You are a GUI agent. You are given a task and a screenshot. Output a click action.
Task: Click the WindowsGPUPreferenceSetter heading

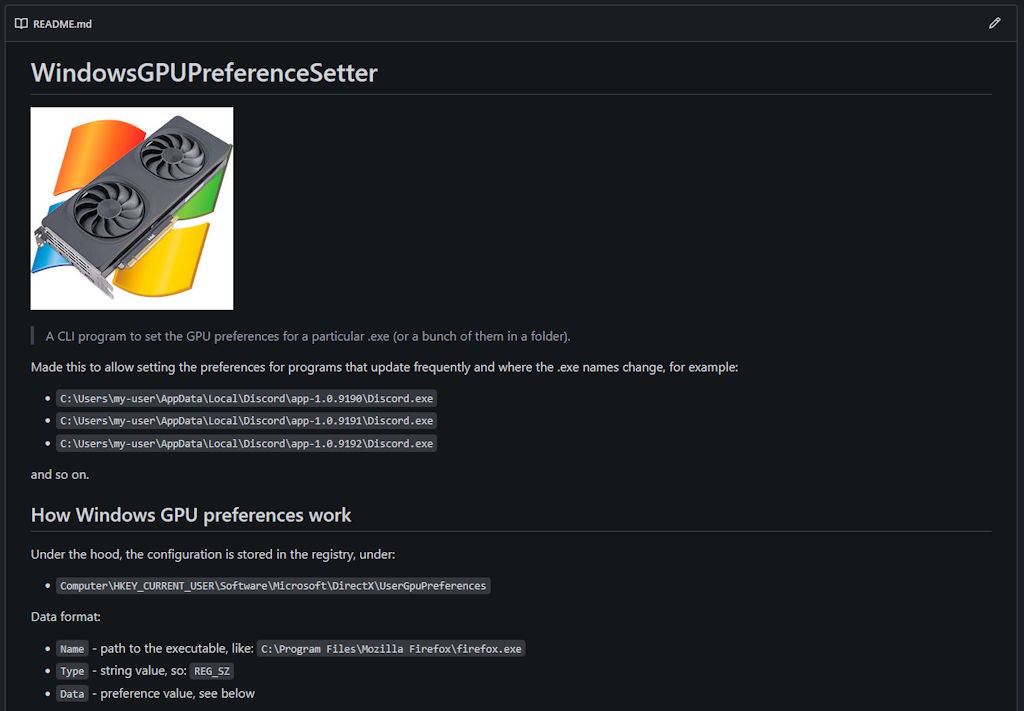click(x=204, y=72)
